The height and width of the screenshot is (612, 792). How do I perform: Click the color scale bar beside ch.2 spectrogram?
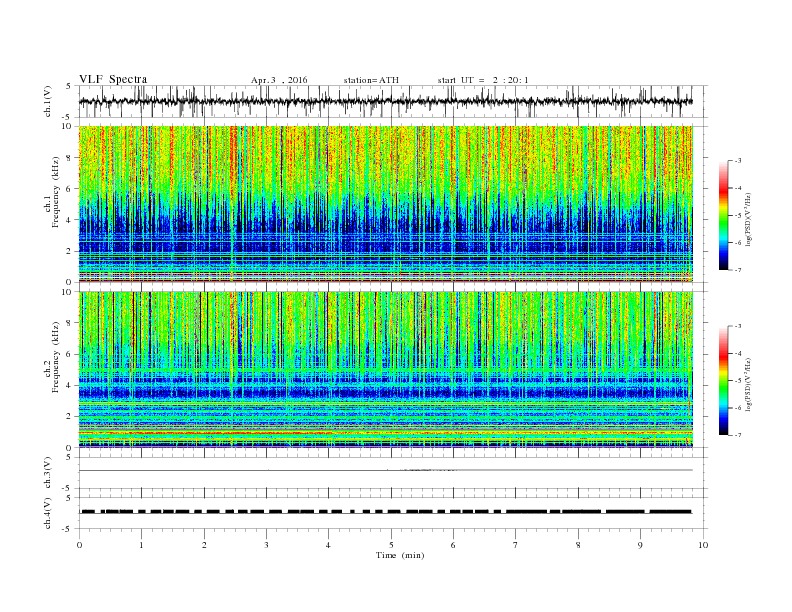723,381
